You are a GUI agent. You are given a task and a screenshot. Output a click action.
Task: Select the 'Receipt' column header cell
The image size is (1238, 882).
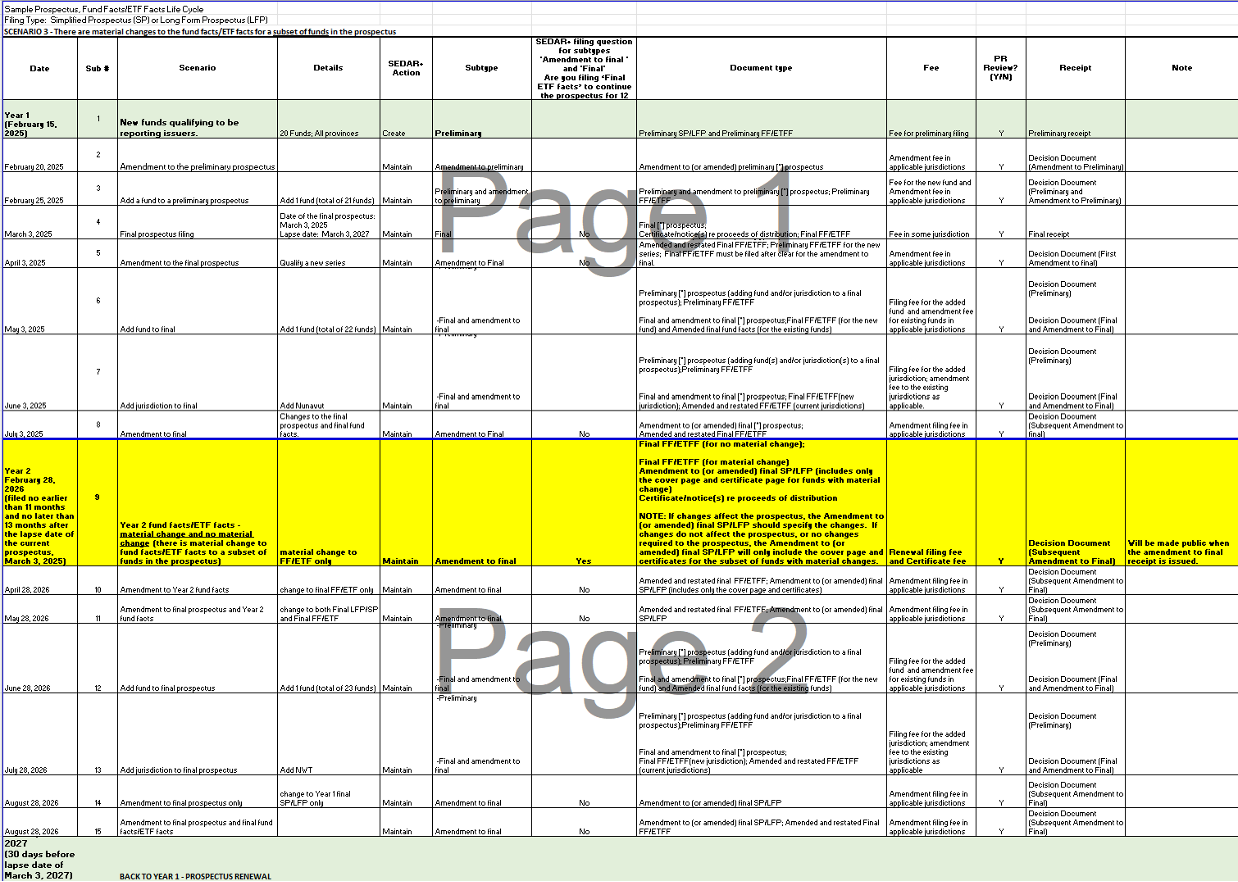pos(1075,68)
